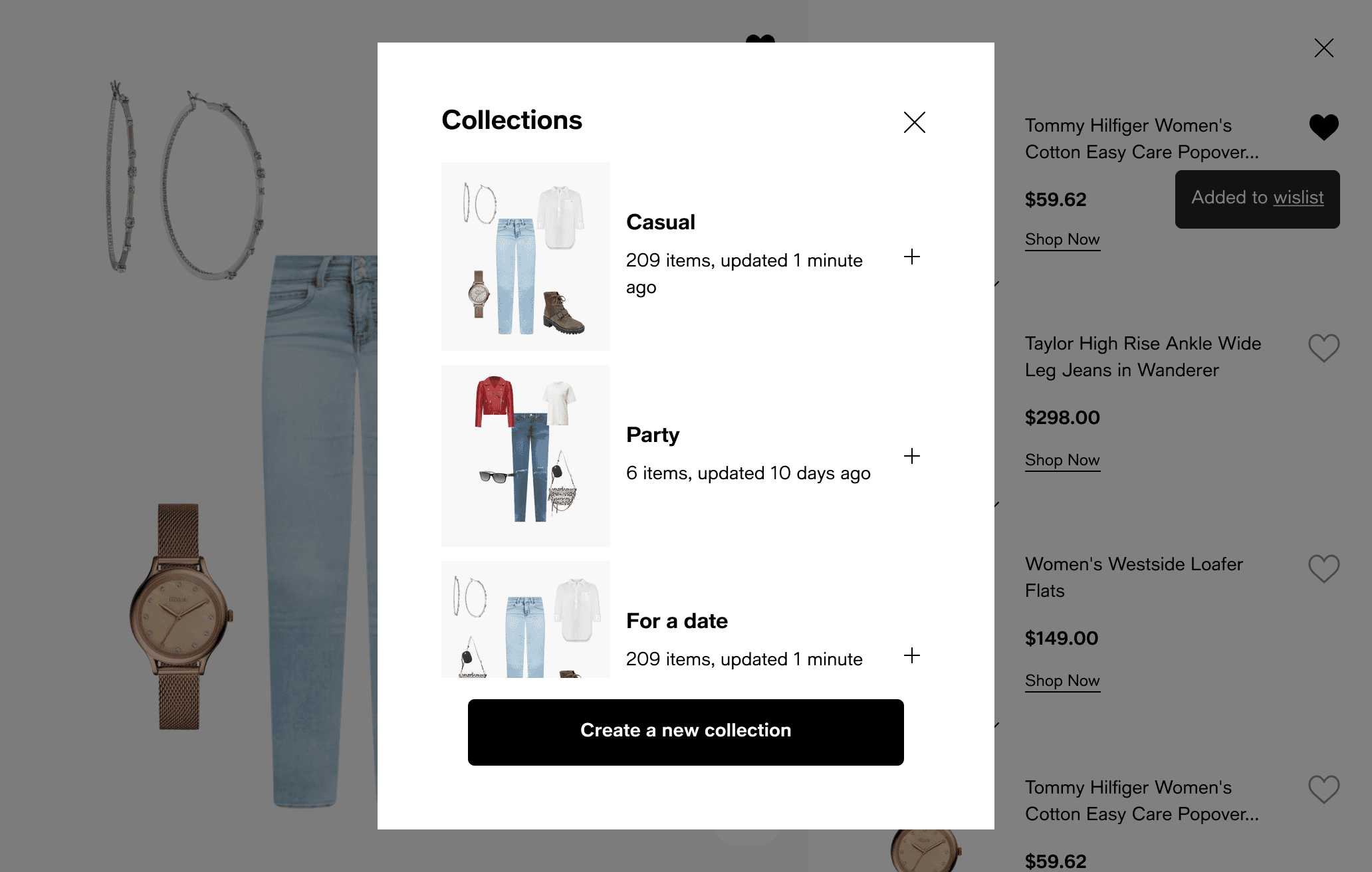Open the wishlist link in notification
Image resolution: width=1372 pixels, height=872 pixels.
click(x=1298, y=197)
